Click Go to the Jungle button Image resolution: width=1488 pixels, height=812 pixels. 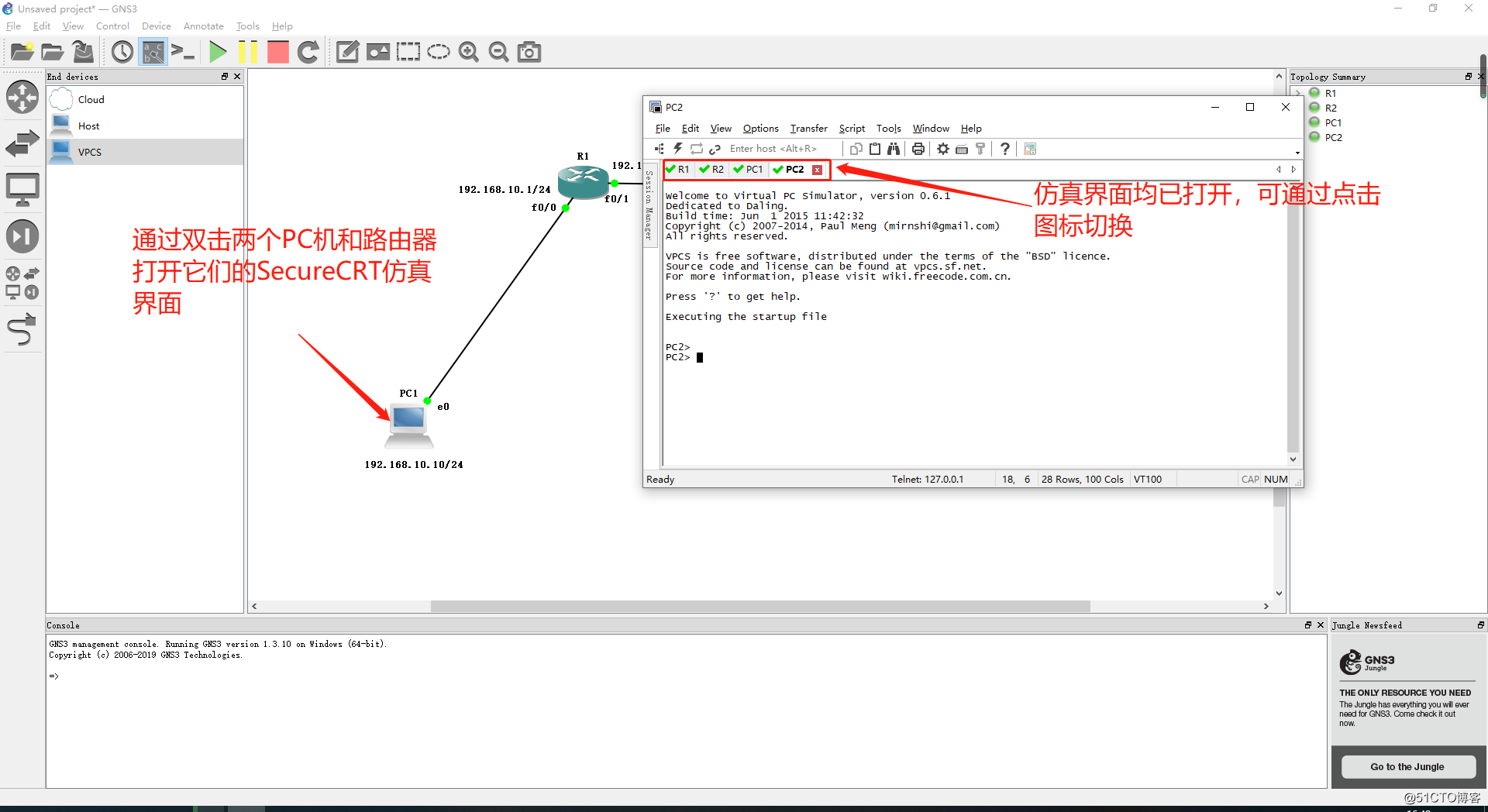(x=1407, y=766)
